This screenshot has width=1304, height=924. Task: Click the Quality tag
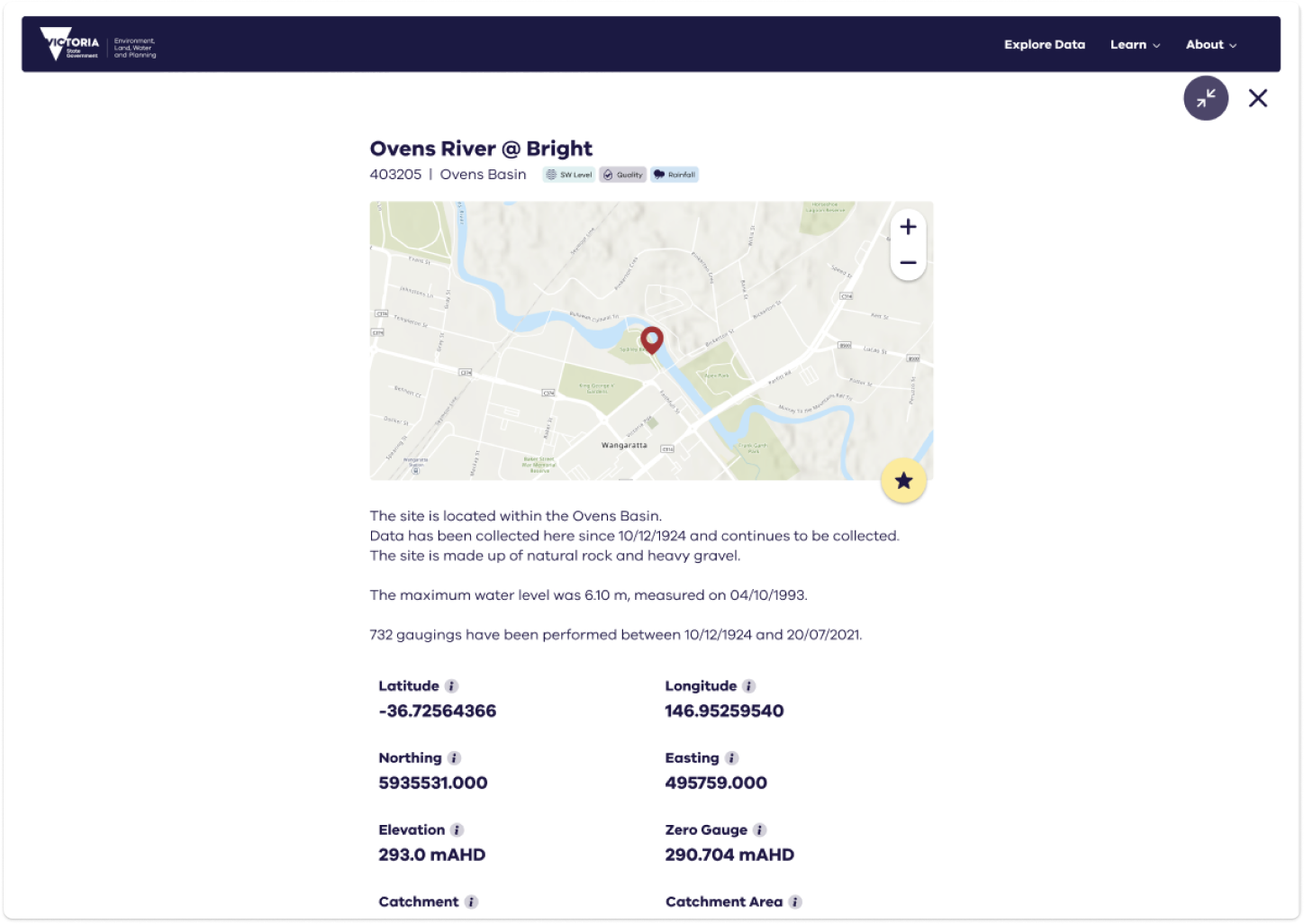622,175
